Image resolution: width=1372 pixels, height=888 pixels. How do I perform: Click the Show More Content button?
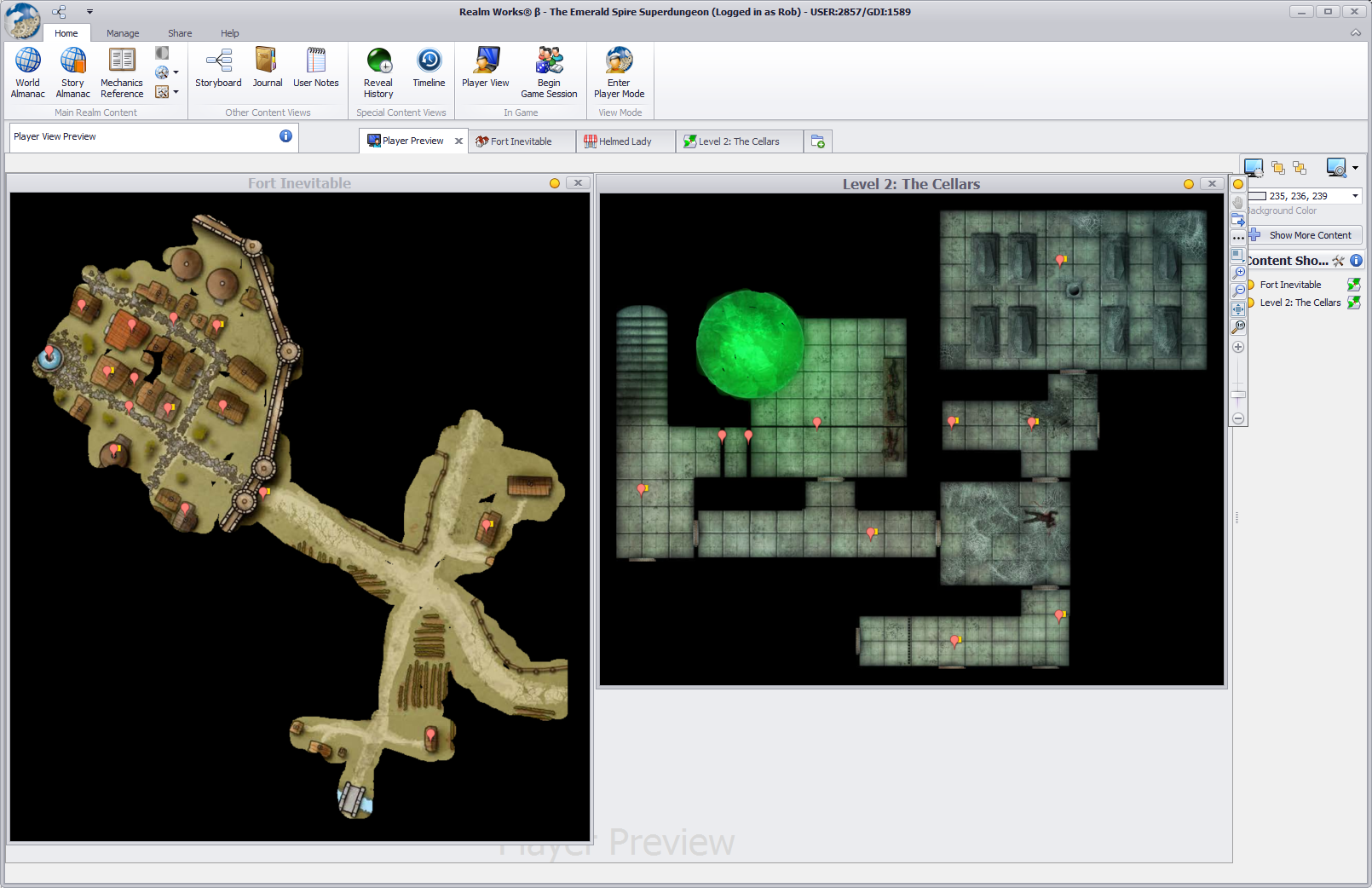point(1305,235)
